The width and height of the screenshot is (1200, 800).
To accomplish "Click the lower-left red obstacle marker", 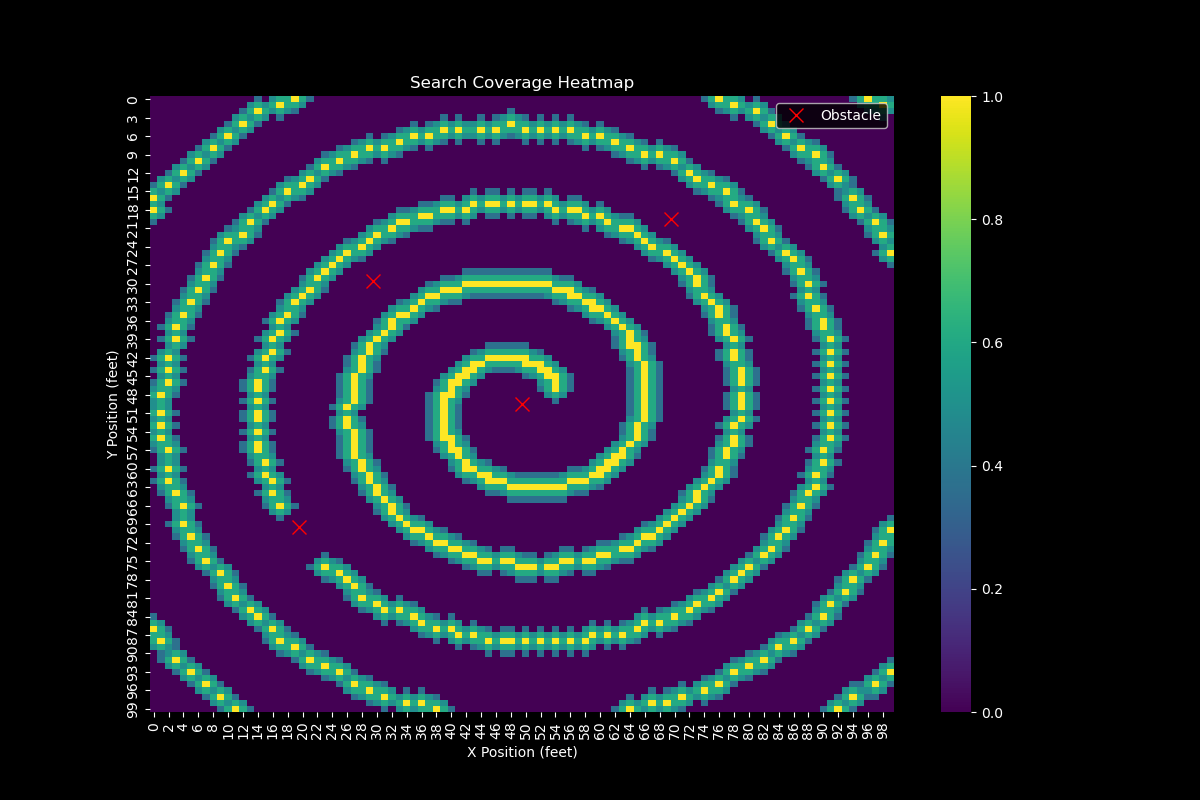I will tap(298, 525).
